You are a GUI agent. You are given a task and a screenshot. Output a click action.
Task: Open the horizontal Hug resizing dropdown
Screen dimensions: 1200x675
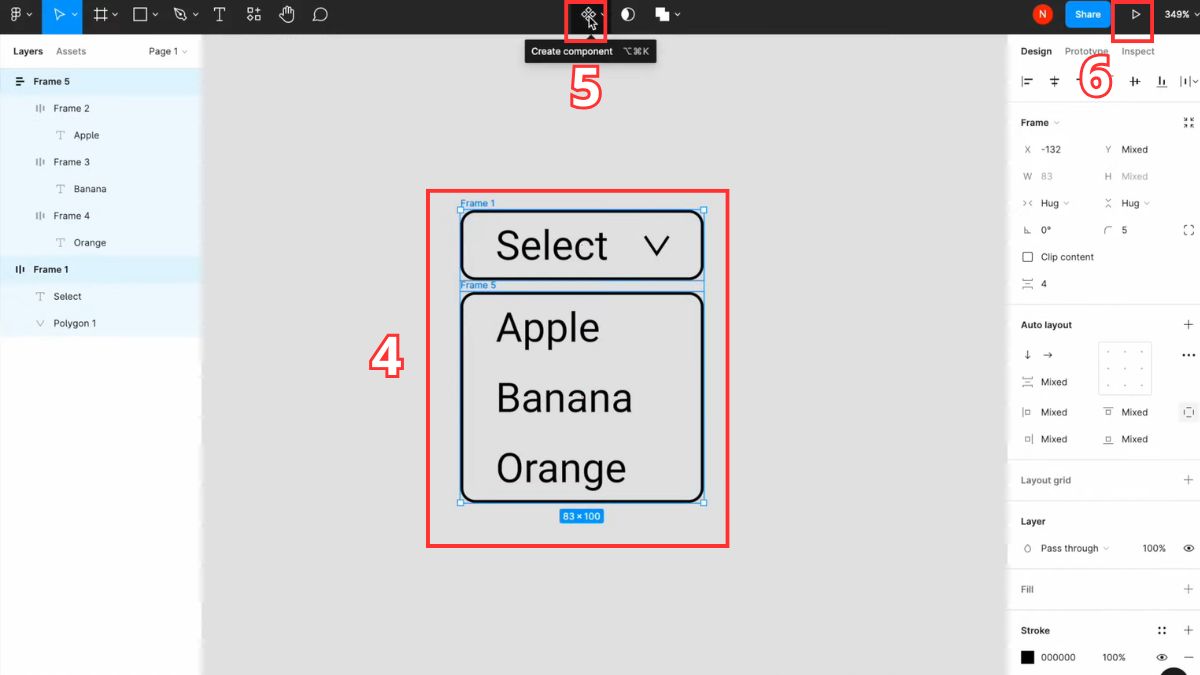point(1048,203)
